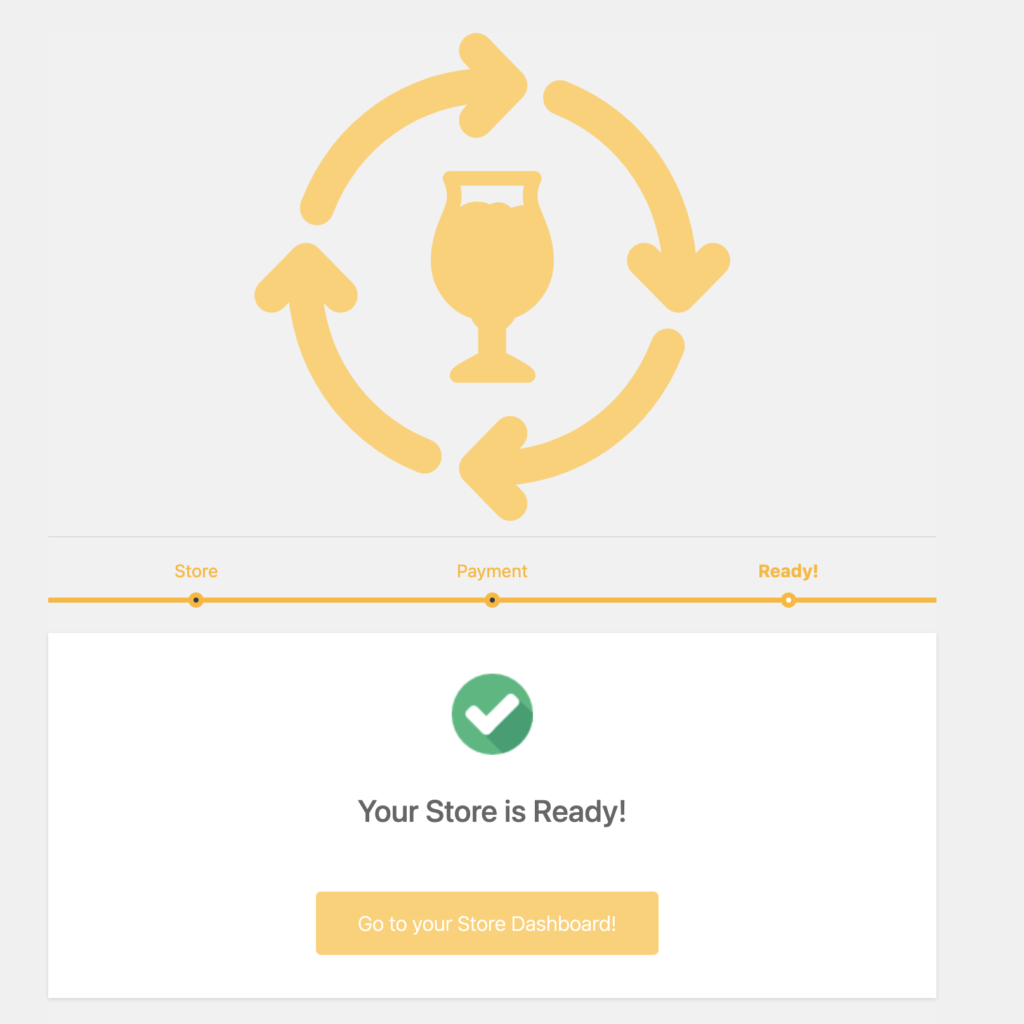The height and width of the screenshot is (1024, 1024).
Task: Select the Payment step radio marker
Action: tap(491, 600)
